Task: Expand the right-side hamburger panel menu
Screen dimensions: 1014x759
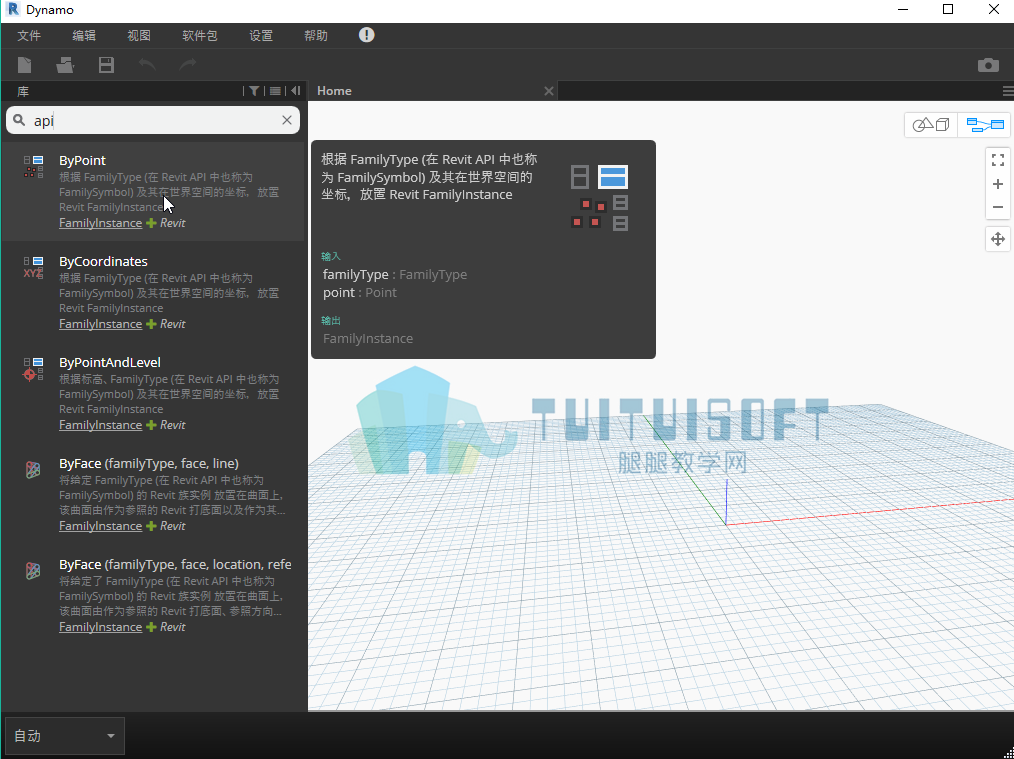Action: point(1008,91)
